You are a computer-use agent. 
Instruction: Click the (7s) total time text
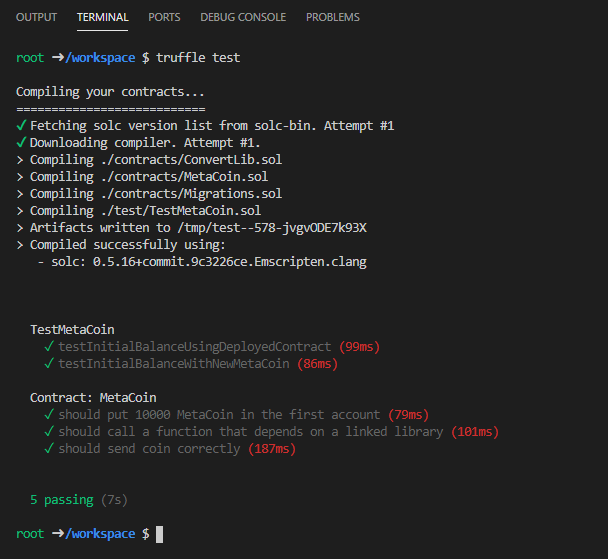(x=114, y=500)
